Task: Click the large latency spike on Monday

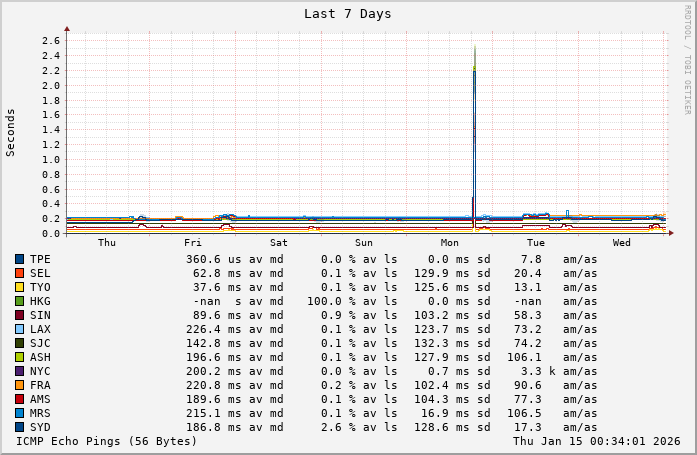Action: [x=474, y=120]
